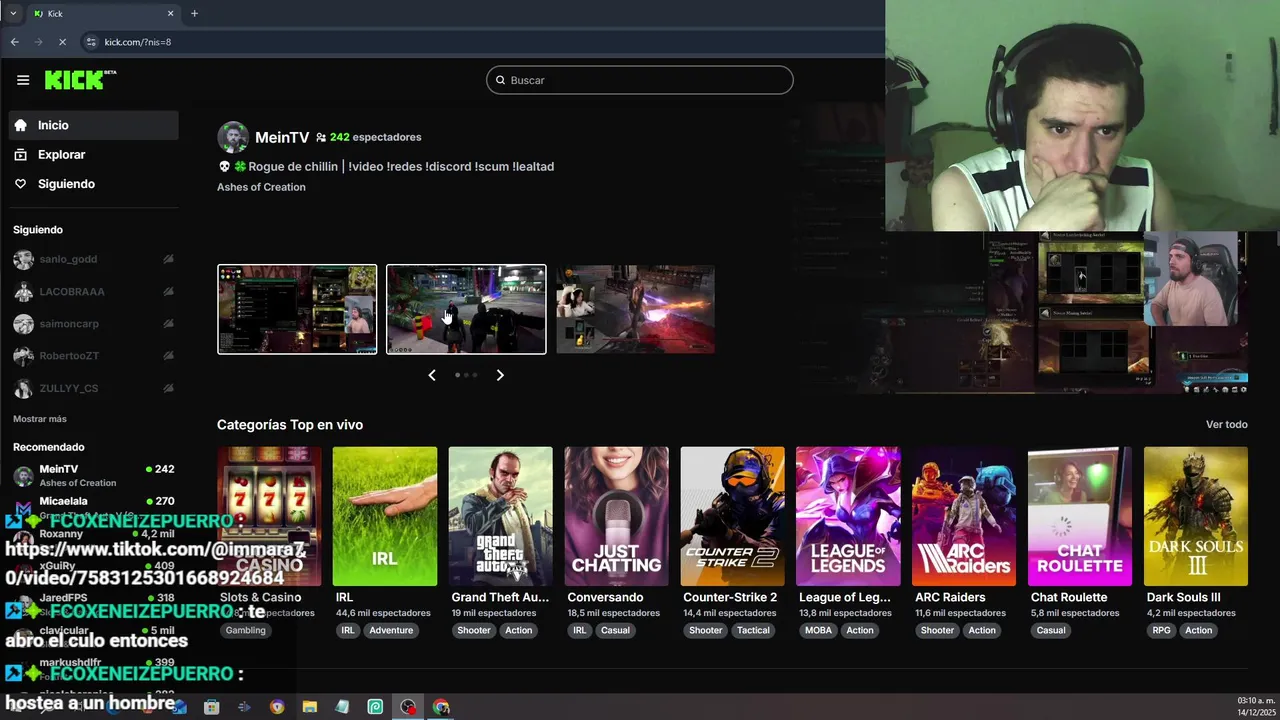Go to next carousel slide arrow

[500, 375]
